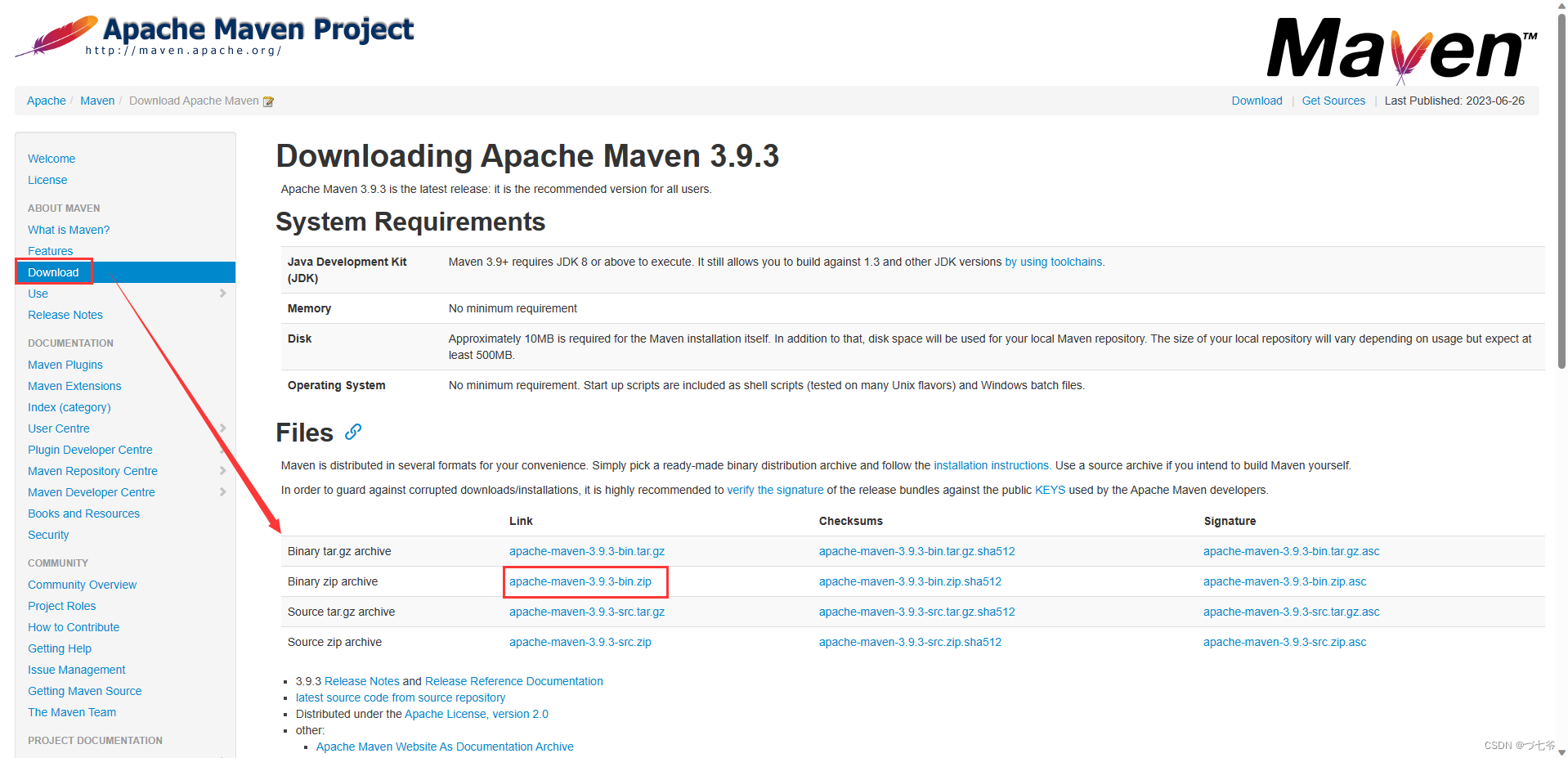Open apache-maven-3.9.3-src.tar.gz.asc signature
Screen dimensions: 1568x758
point(1292,612)
